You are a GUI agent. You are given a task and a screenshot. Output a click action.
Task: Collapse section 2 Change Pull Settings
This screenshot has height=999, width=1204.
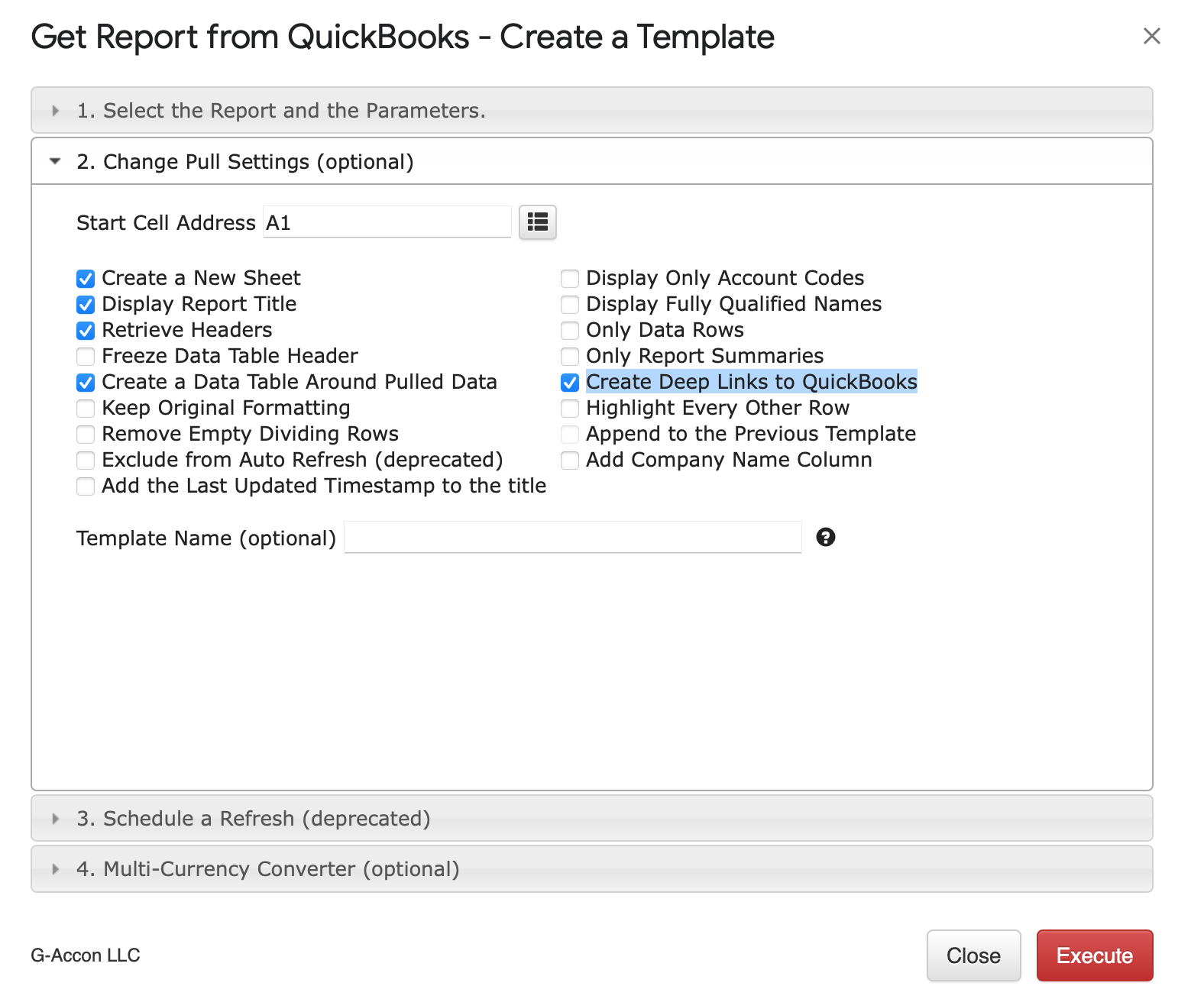[591, 162]
